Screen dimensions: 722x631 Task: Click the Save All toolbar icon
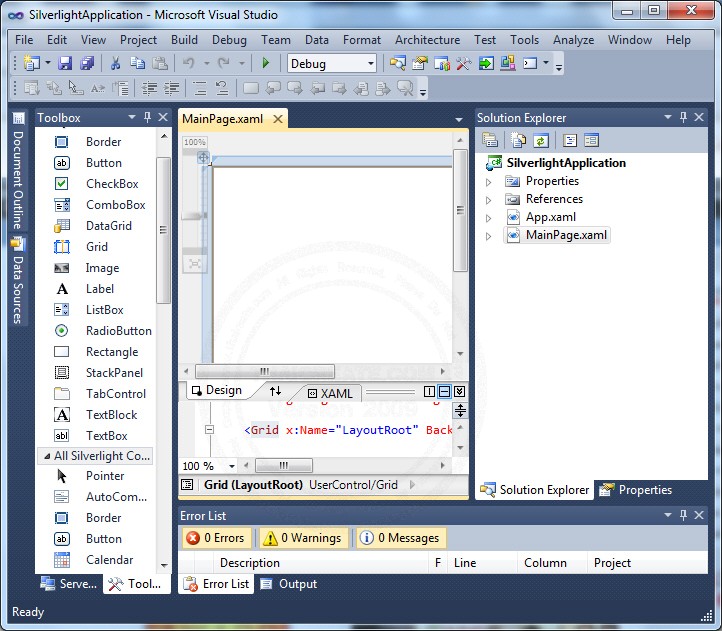(x=87, y=63)
